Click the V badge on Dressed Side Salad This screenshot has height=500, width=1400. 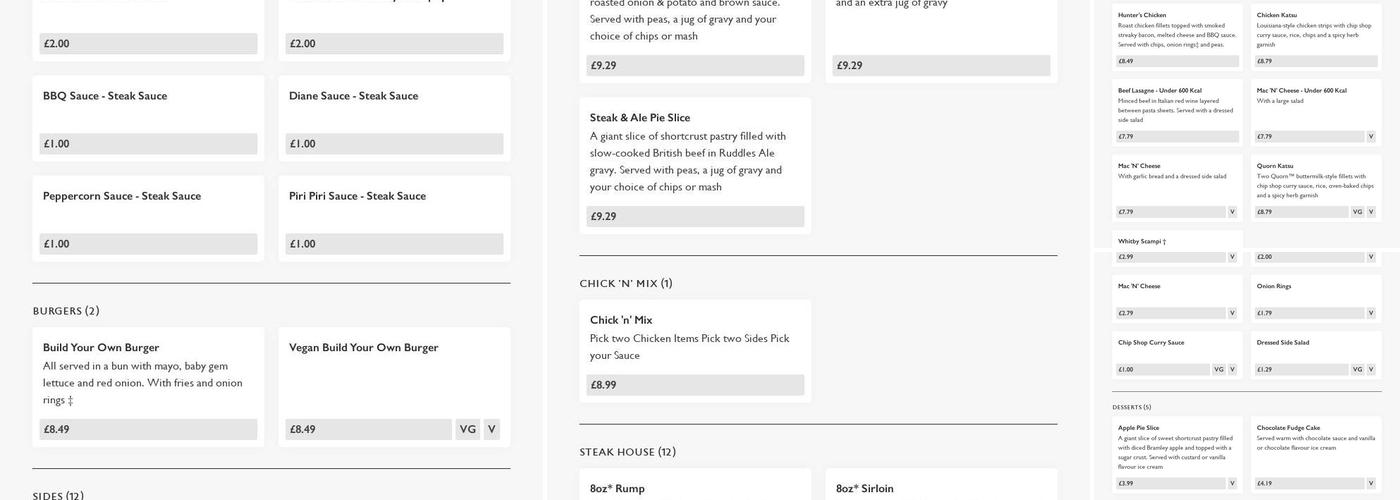click(1371, 369)
